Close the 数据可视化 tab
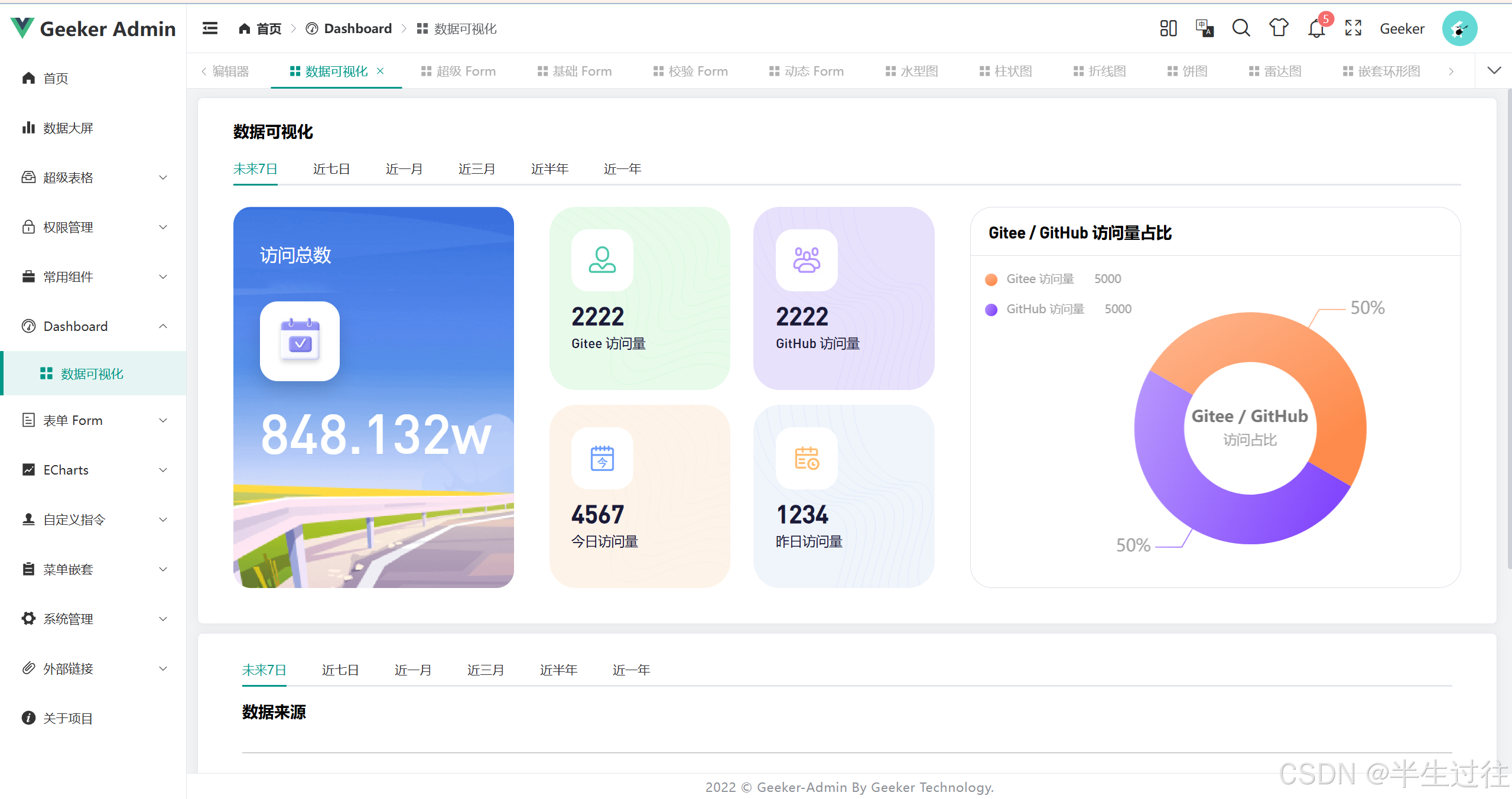Image resolution: width=1512 pixels, height=799 pixels. [381, 71]
